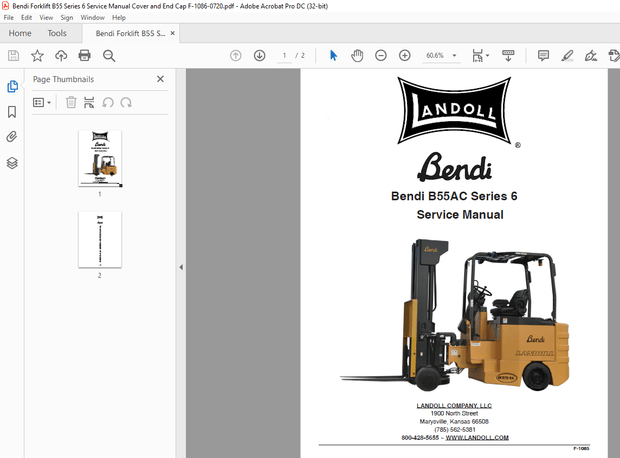The height and width of the screenshot is (458, 620).
Task: Delete selected page with trash icon
Action: 71,103
